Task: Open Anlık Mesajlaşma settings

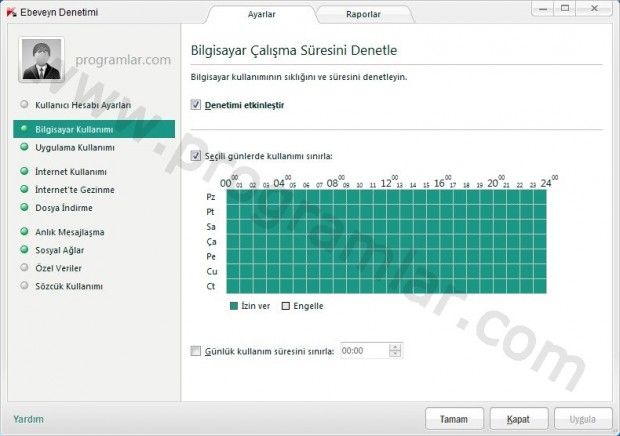Action: pos(70,232)
